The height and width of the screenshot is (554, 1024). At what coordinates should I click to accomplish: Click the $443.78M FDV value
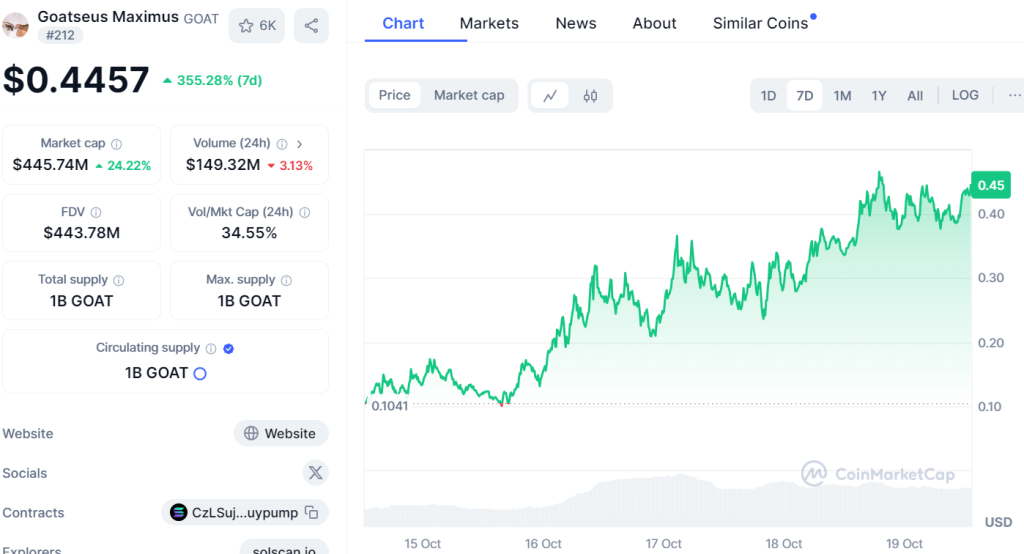[82, 233]
